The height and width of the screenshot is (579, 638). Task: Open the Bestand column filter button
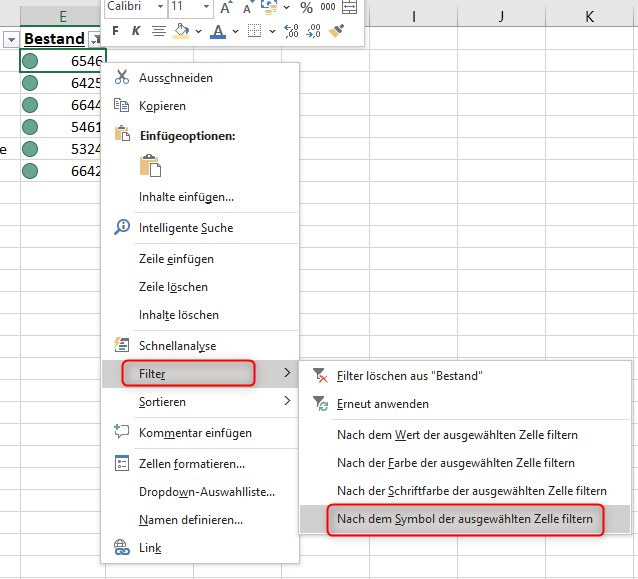pyautogui.click(x=94, y=39)
